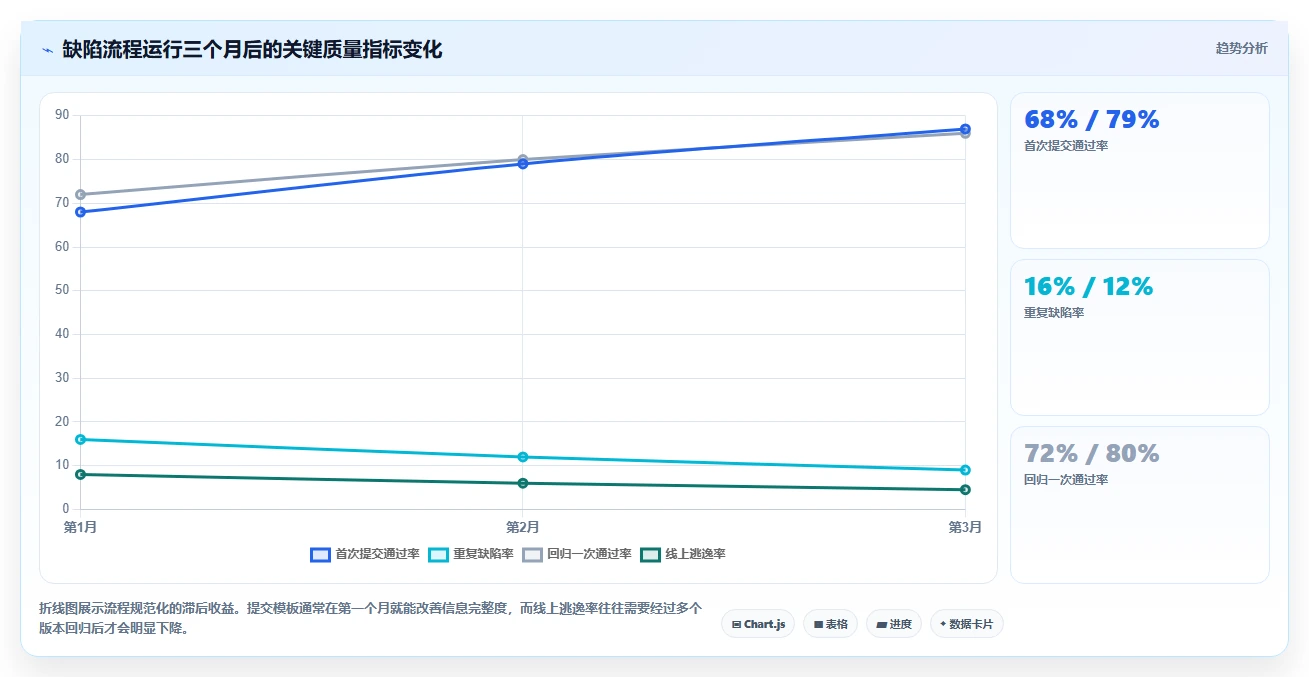Image resolution: width=1309 pixels, height=677 pixels.
Task: Click the 第2月 x-axis label
Action: [523, 527]
